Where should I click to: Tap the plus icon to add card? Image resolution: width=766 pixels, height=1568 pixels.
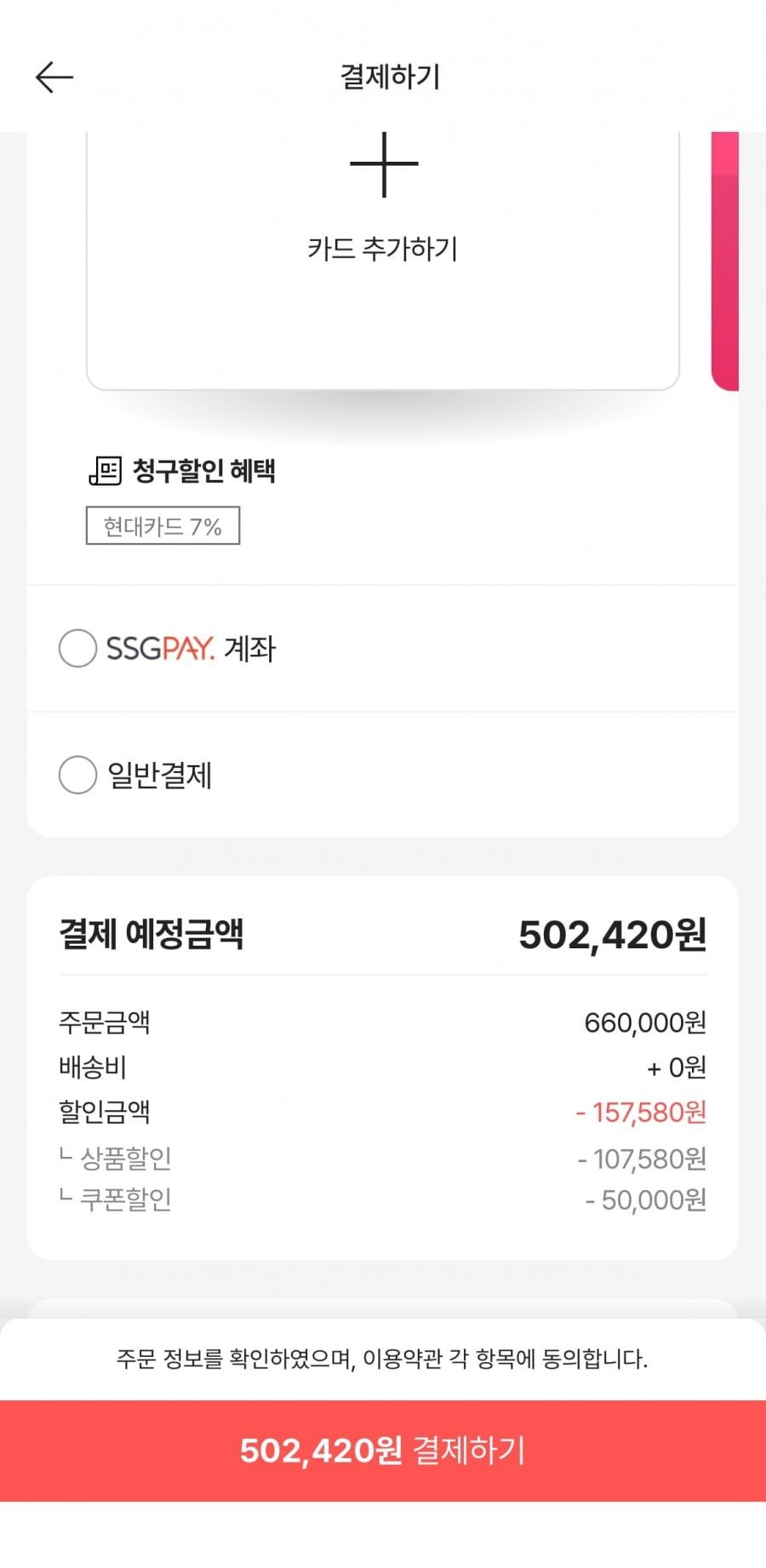384,164
